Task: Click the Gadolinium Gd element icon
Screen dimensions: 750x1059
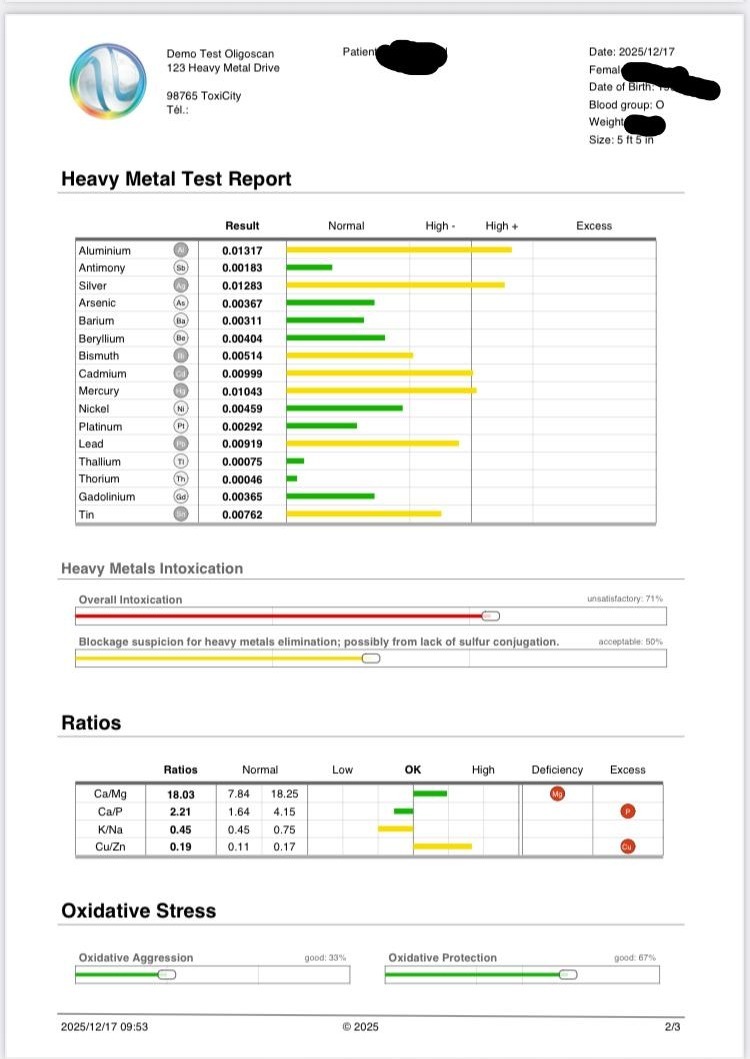Action: [181, 497]
